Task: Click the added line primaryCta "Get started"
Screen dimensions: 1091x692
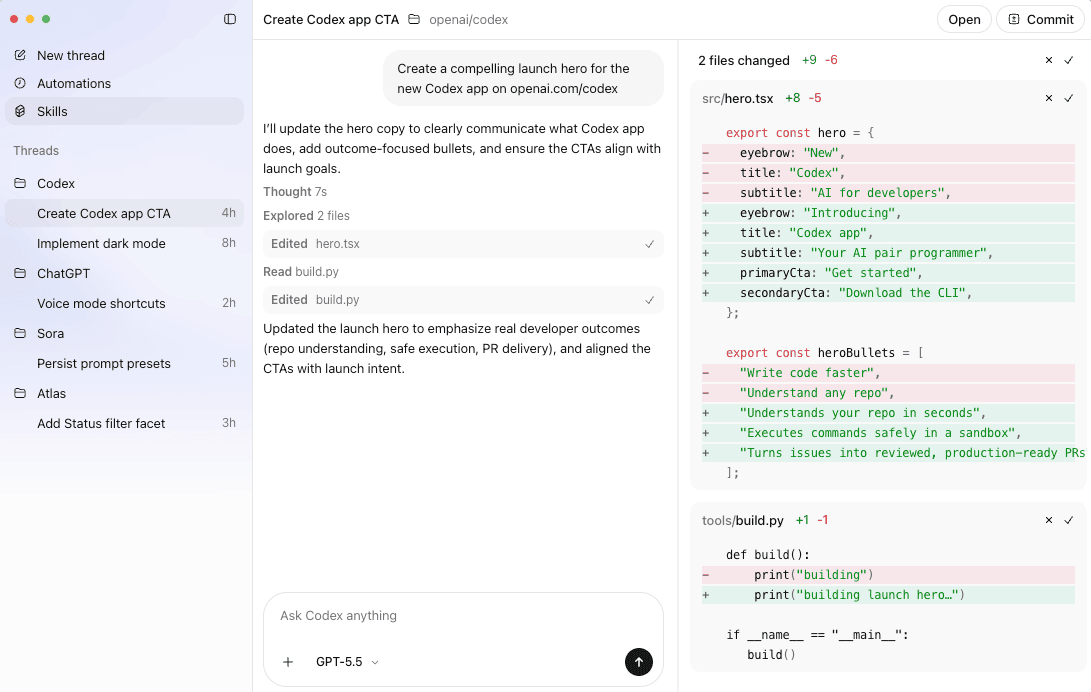Action: [x=888, y=273]
